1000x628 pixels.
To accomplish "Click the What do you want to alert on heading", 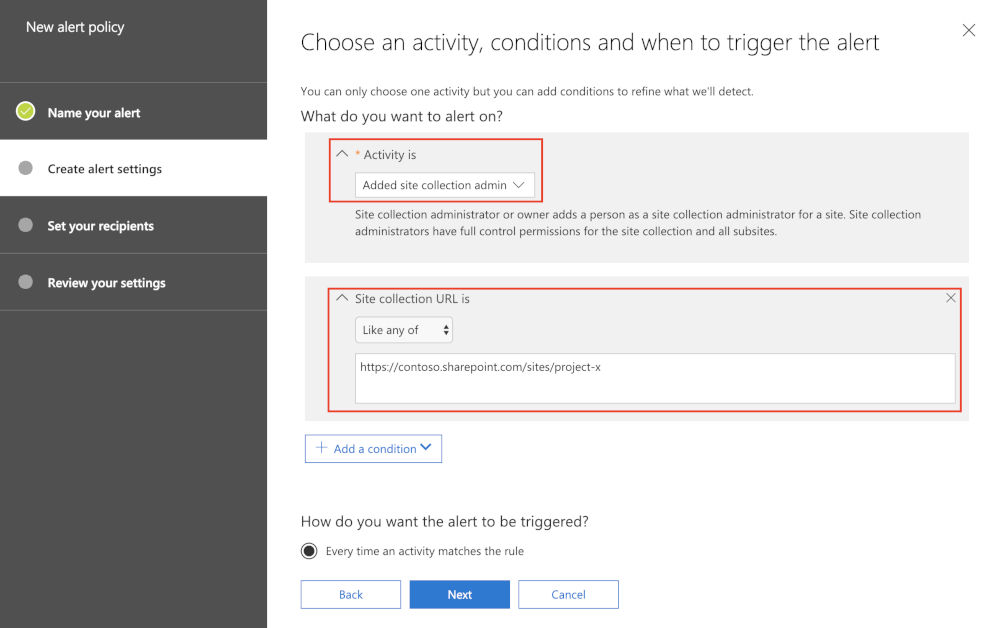I will point(402,116).
